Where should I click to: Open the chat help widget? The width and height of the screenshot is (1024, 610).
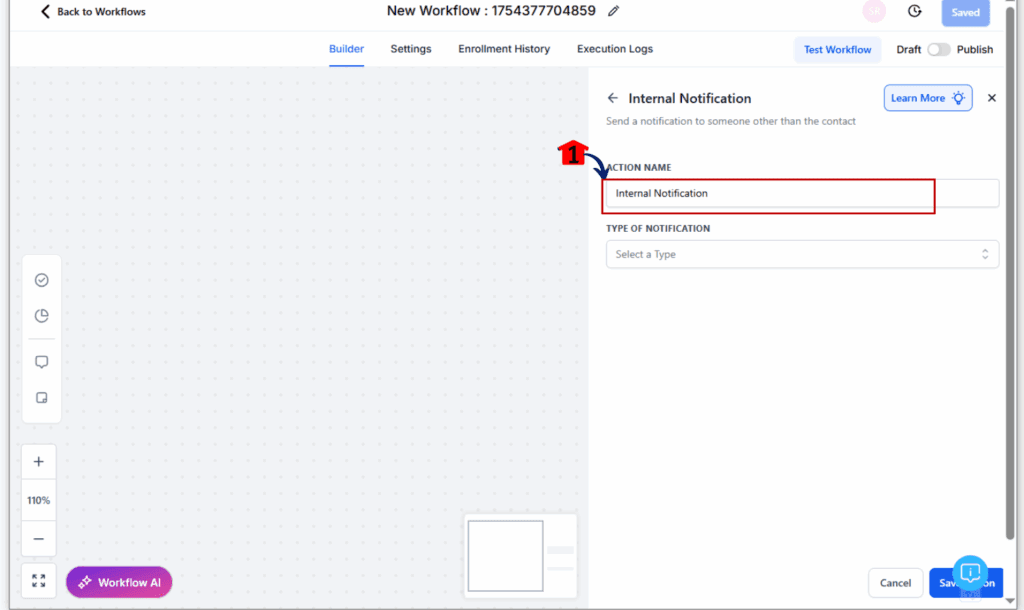coord(970,573)
